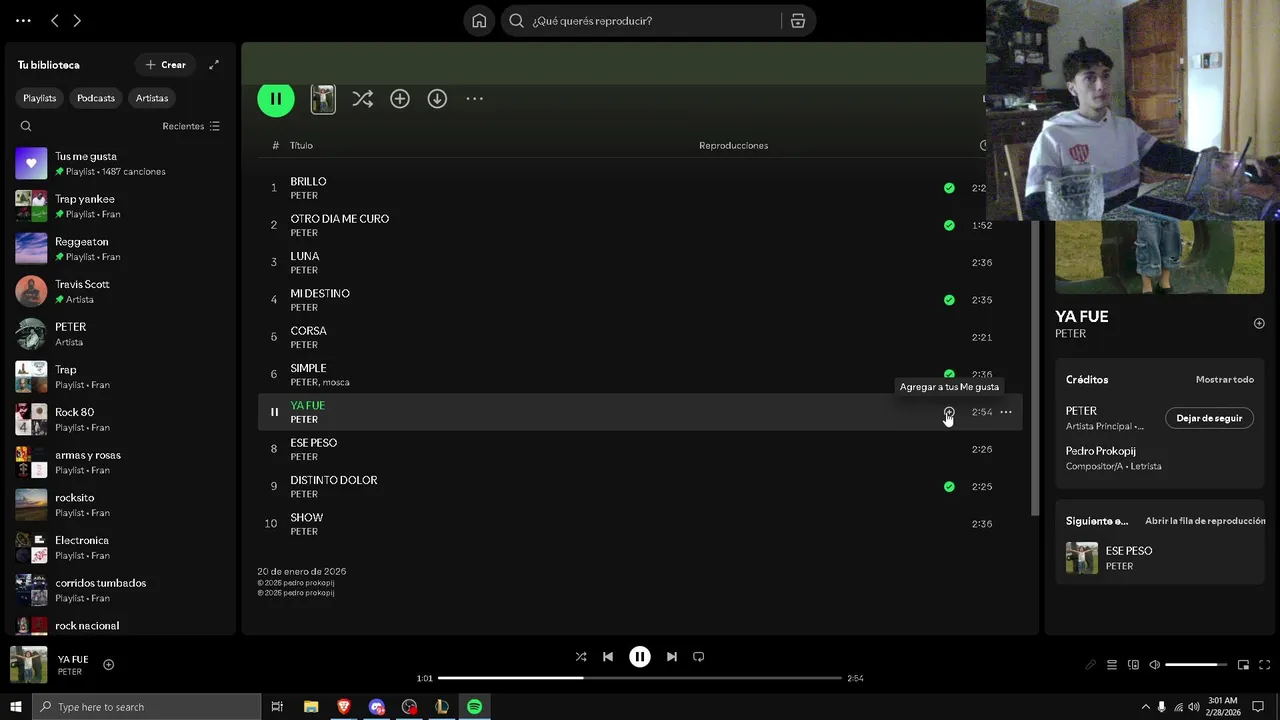This screenshot has height=720, width=1280.
Task: Open the three-dot app menu at top left
Action: coord(23,21)
